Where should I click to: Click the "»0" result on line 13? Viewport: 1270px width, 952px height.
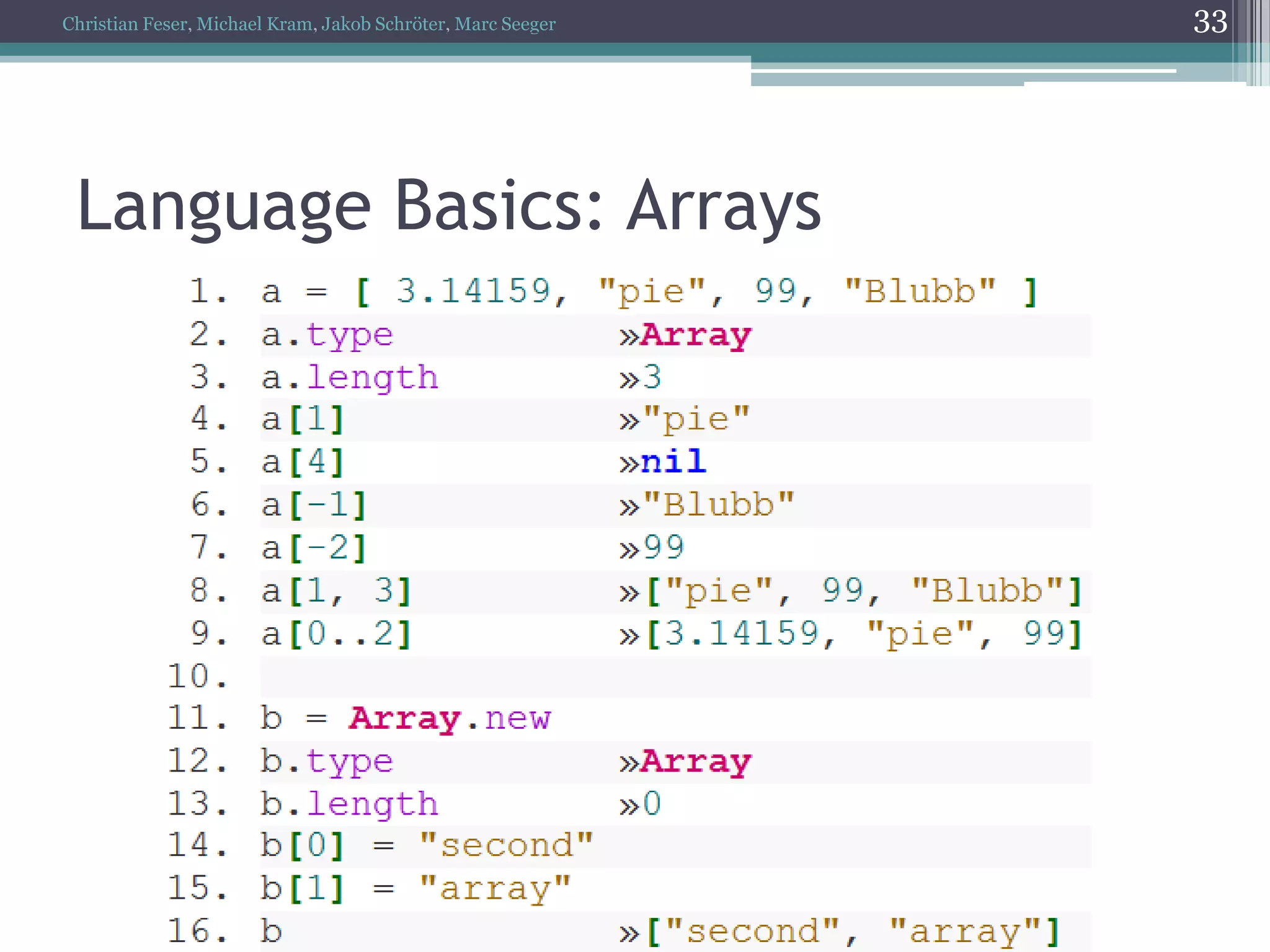640,804
